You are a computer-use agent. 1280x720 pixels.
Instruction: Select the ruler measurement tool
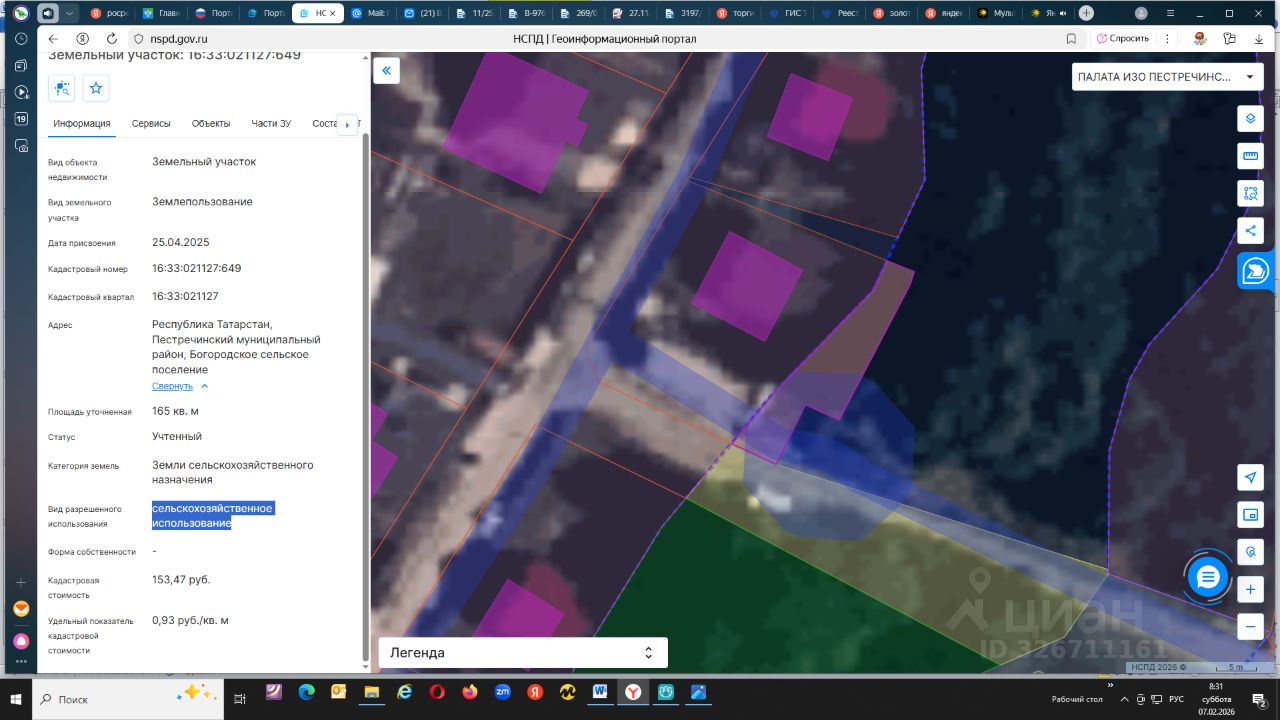[1249, 156]
